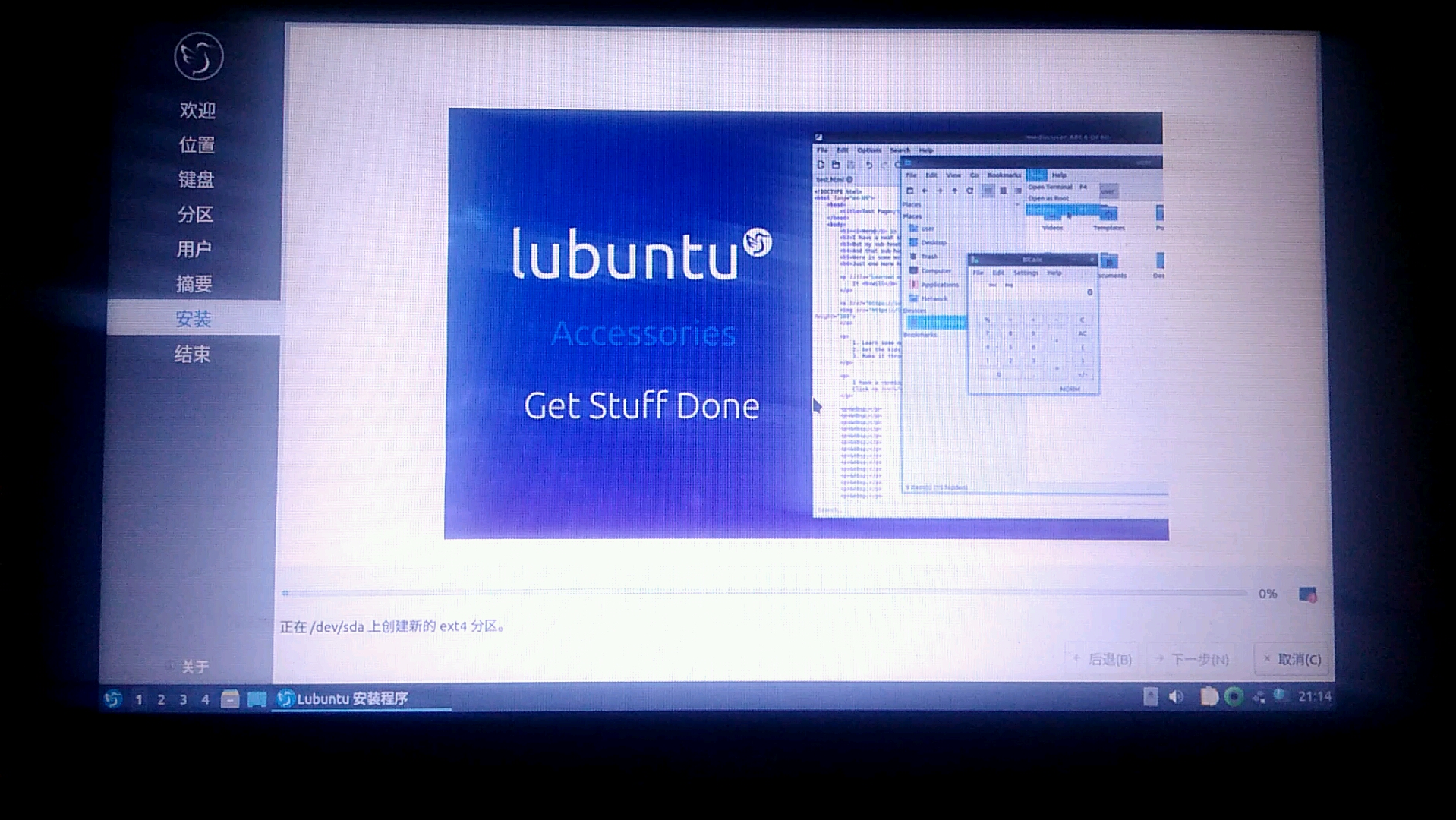Viewport: 1456px width, 820px height.
Task: Click the tray icon left of clock
Action: click(1280, 695)
